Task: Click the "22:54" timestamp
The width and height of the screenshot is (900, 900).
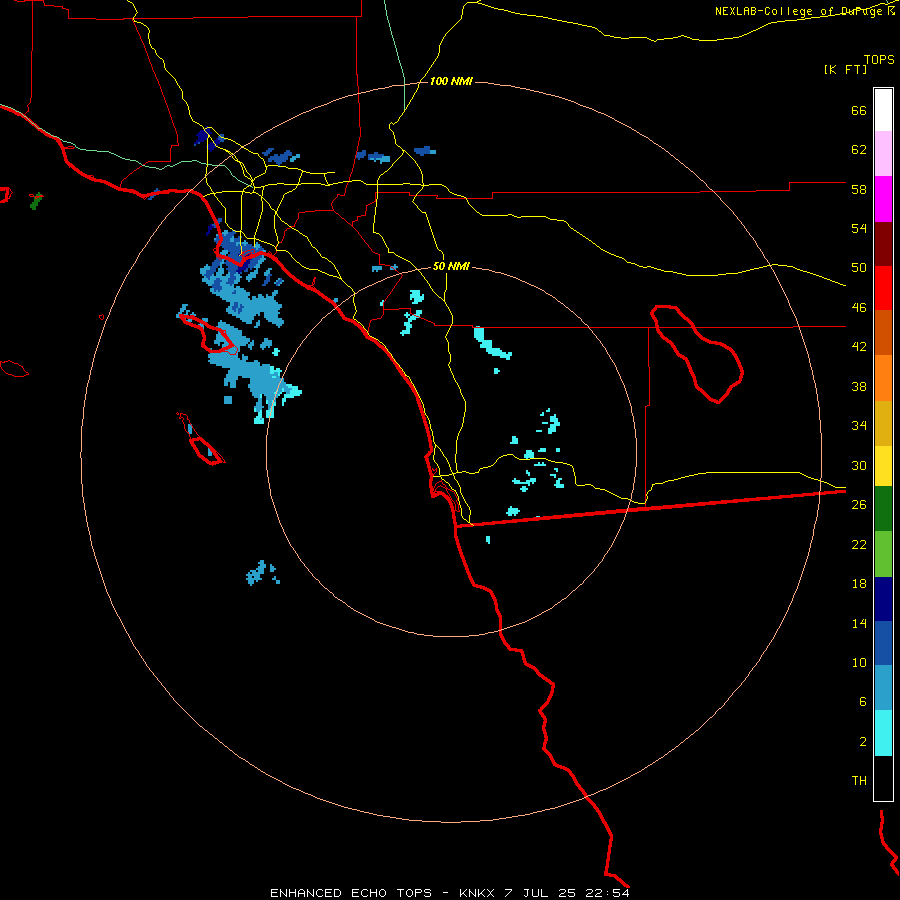Action: click(608, 893)
